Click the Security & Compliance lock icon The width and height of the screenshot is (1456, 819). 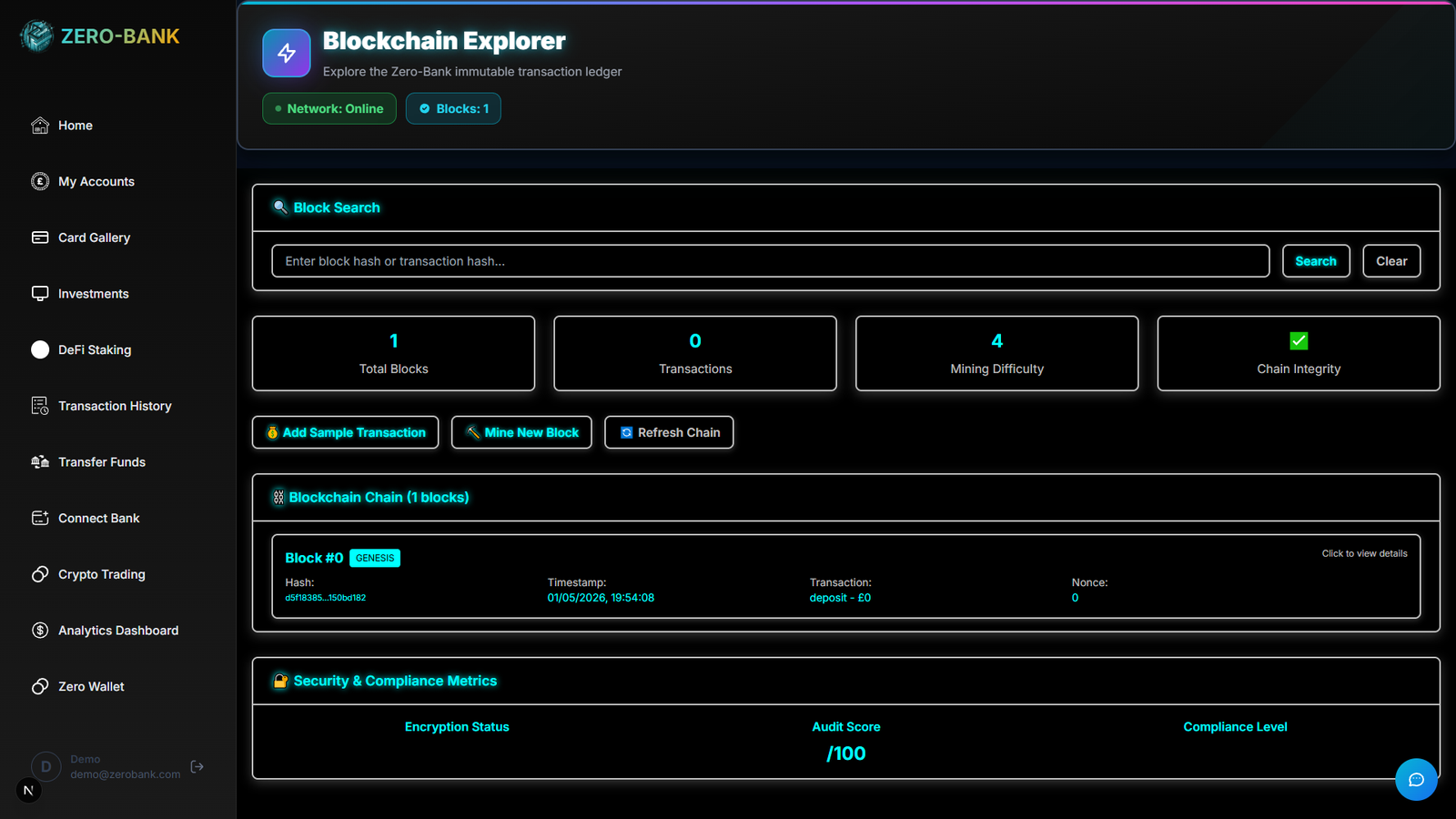tap(280, 681)
